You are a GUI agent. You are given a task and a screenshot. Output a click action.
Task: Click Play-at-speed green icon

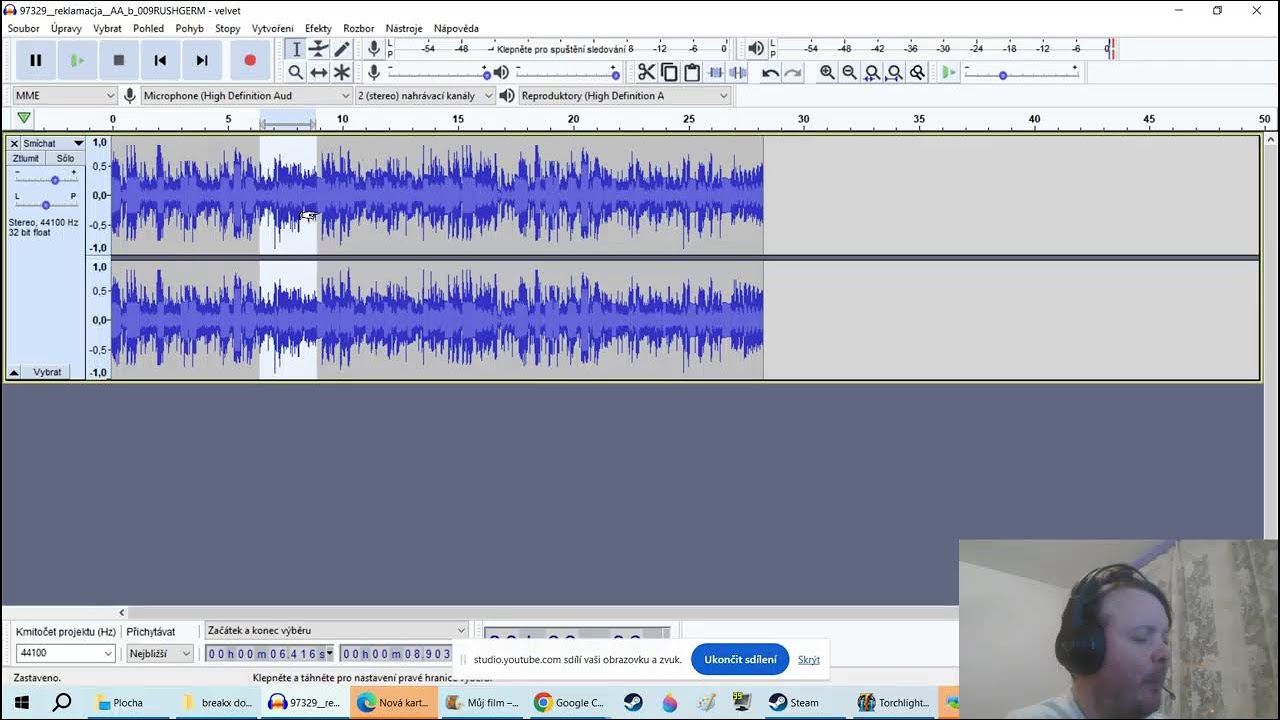point(949,72)
